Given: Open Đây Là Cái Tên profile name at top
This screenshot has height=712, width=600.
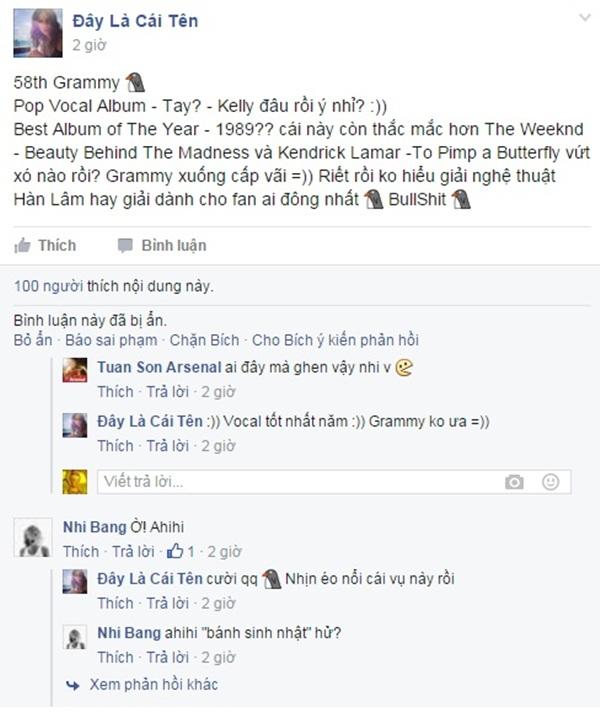Looking at the screenshot, I should [x=135, y=21].
